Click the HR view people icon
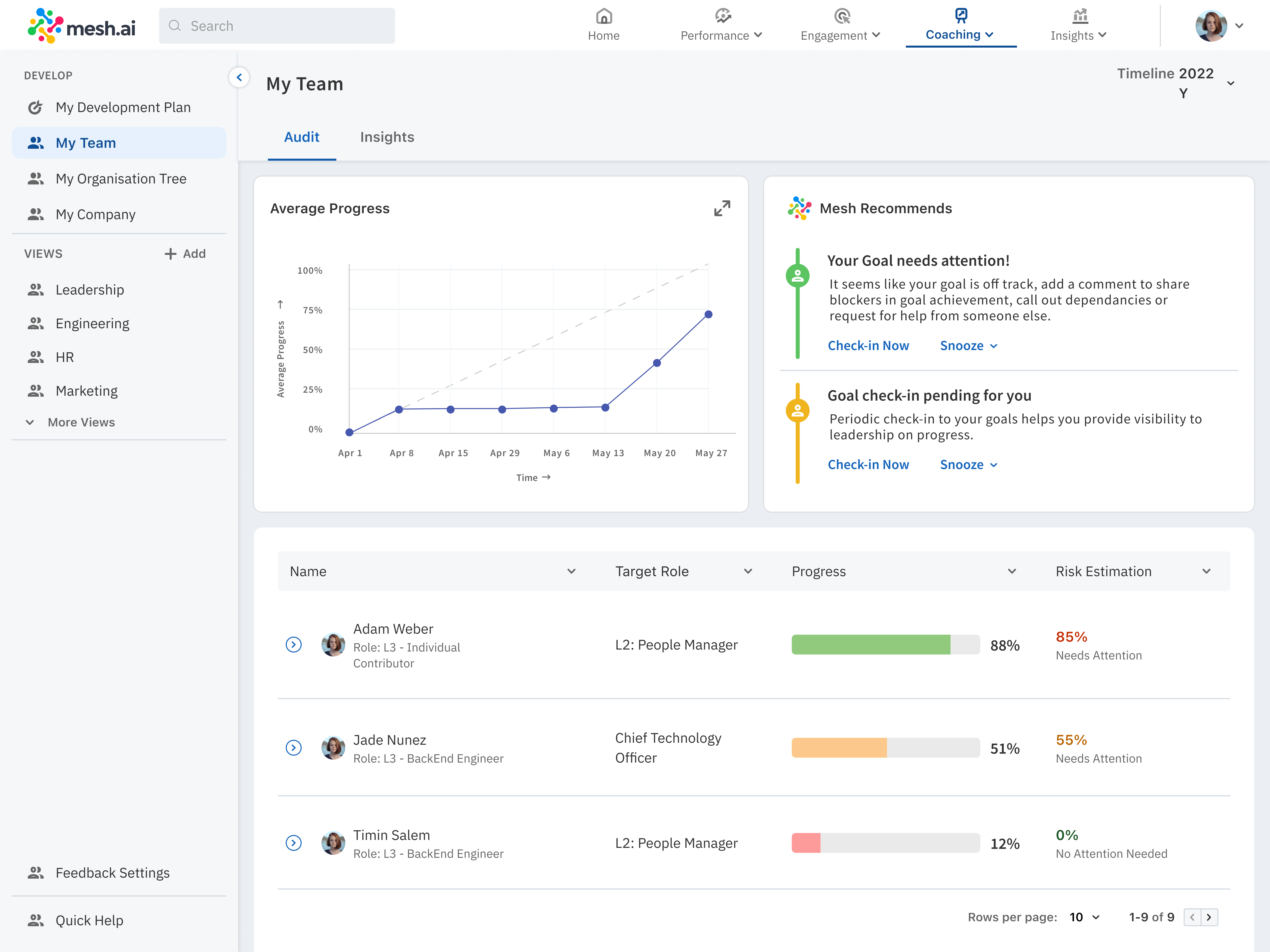The width and height of the screenshot is (1270, 952). [36, 357]
